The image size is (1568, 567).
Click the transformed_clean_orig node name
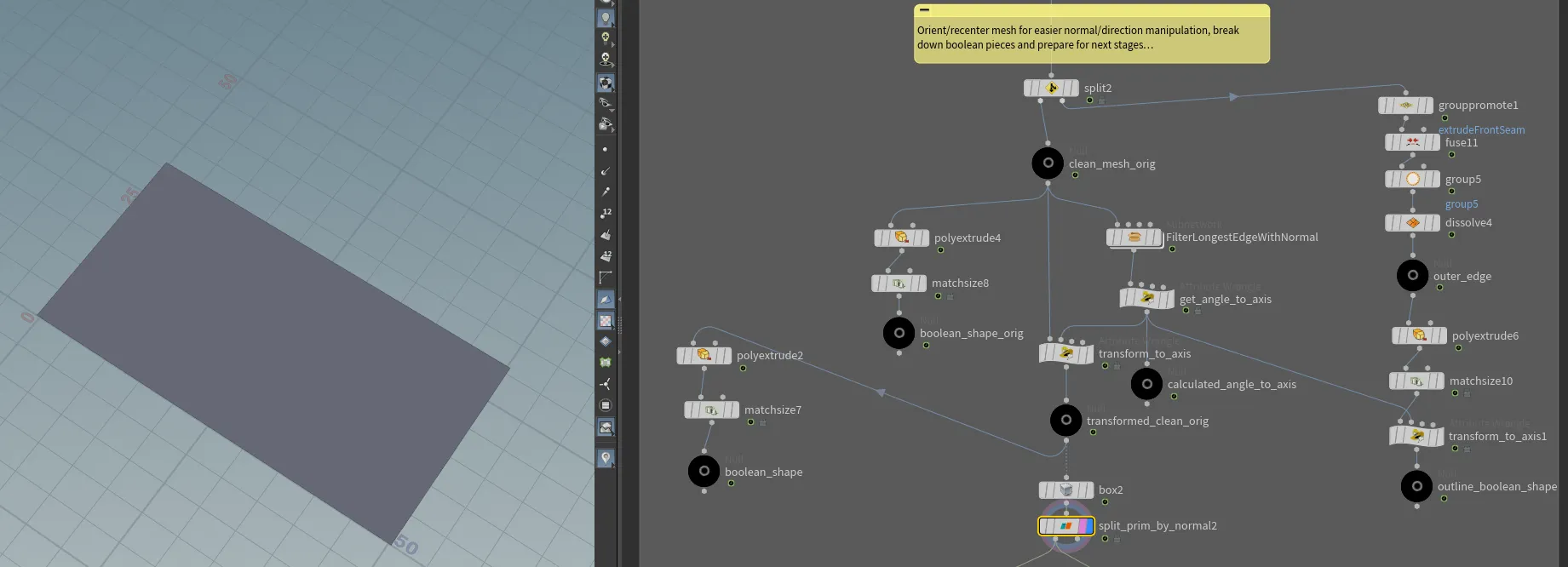(1147, 421)
